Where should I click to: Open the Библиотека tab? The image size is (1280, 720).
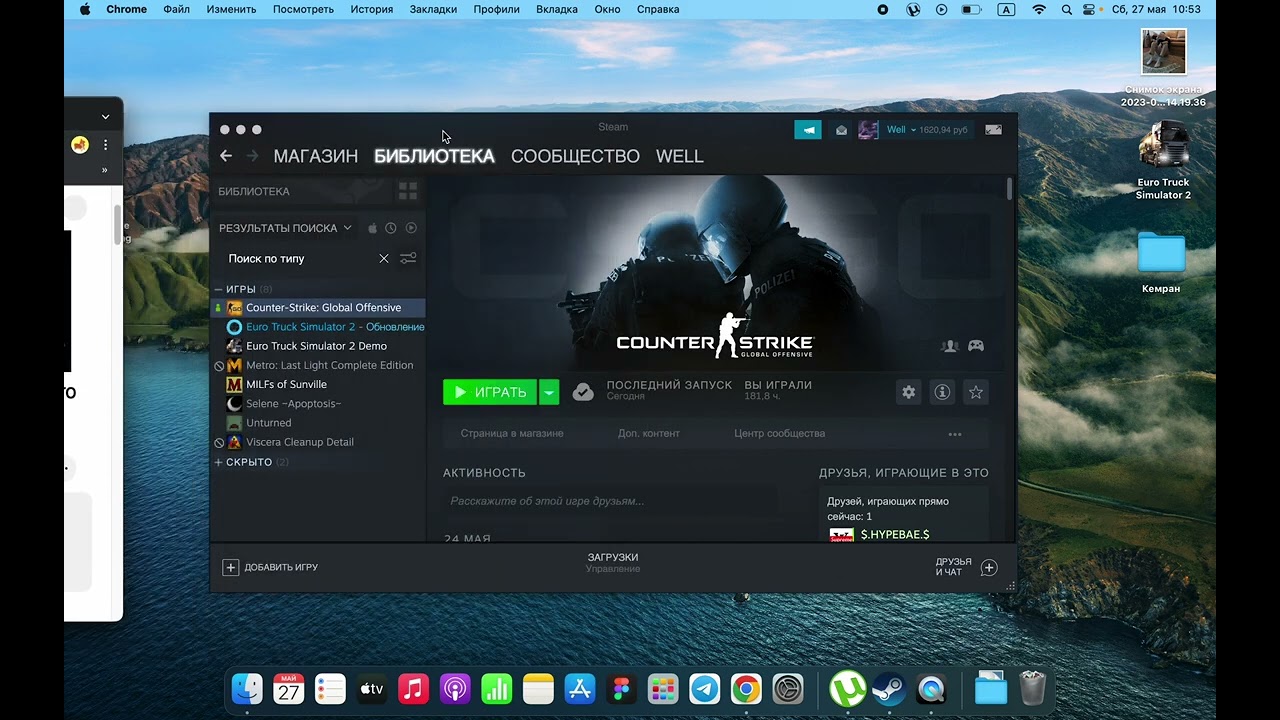coord(434,156)
